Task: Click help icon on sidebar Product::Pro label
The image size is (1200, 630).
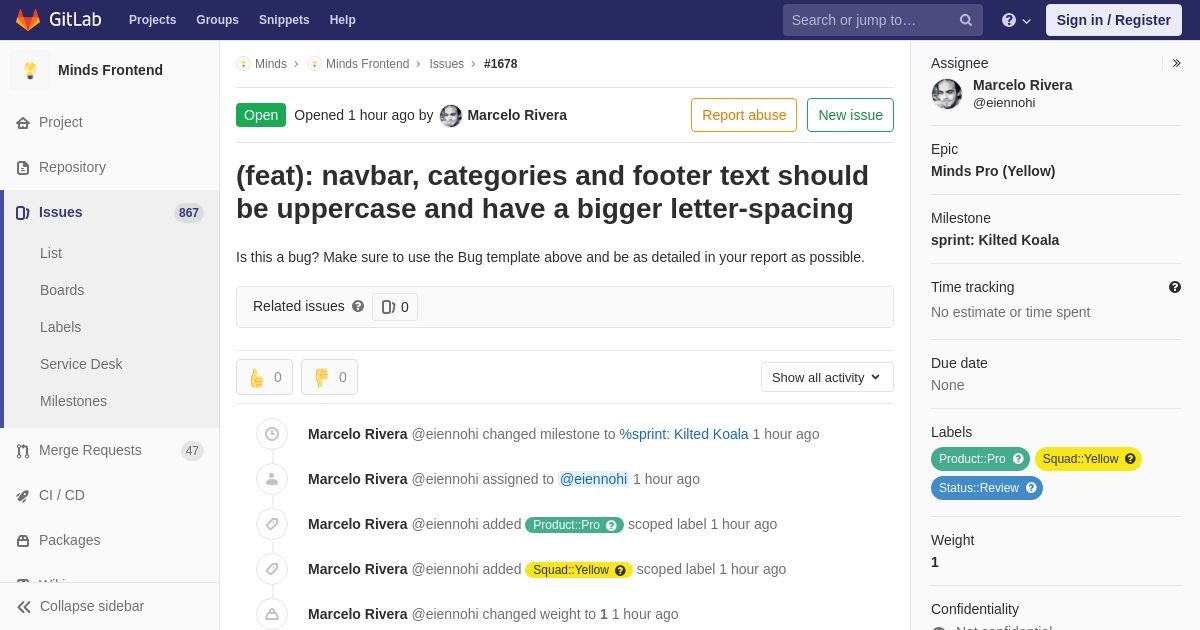Action: [1018, 459]
